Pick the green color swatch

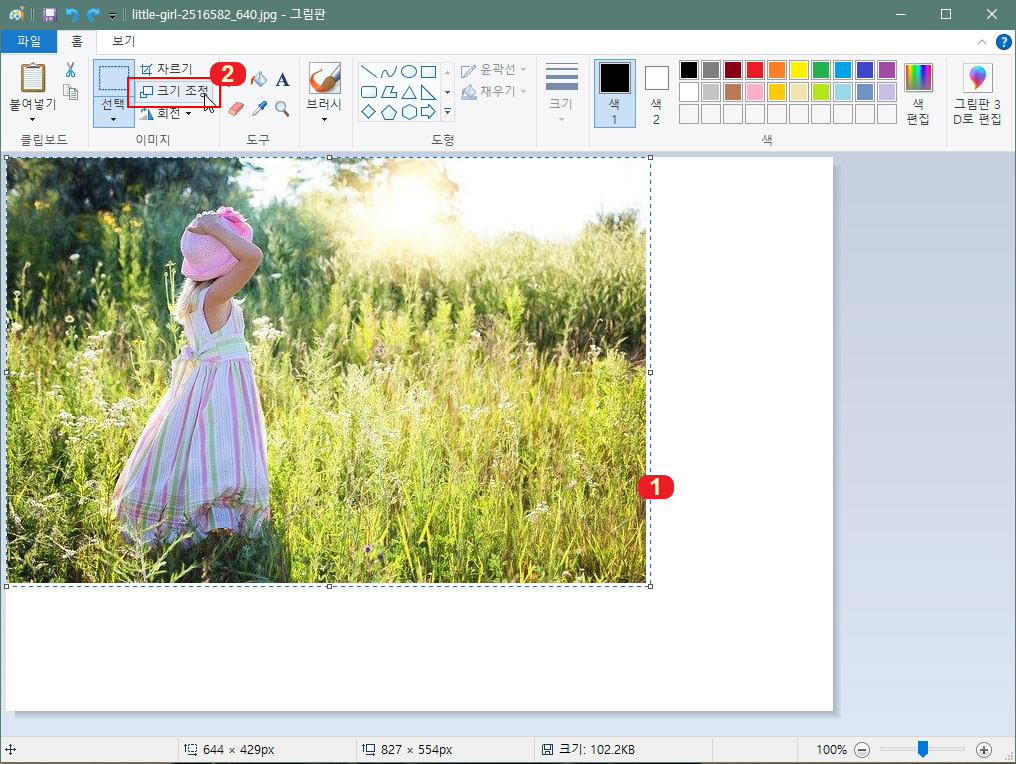[821, 70]
